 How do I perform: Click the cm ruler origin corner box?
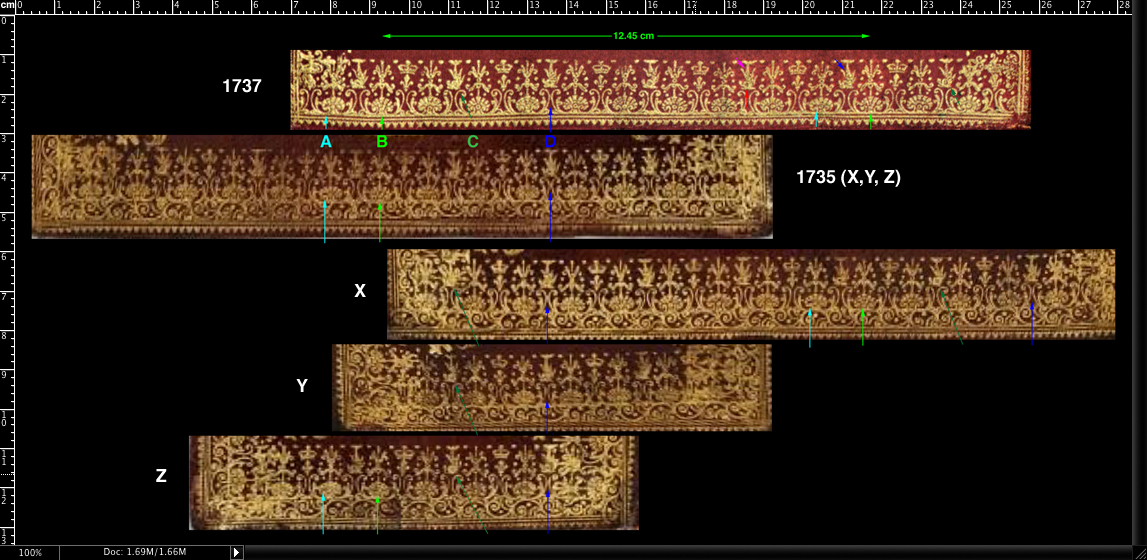point(7,7)
